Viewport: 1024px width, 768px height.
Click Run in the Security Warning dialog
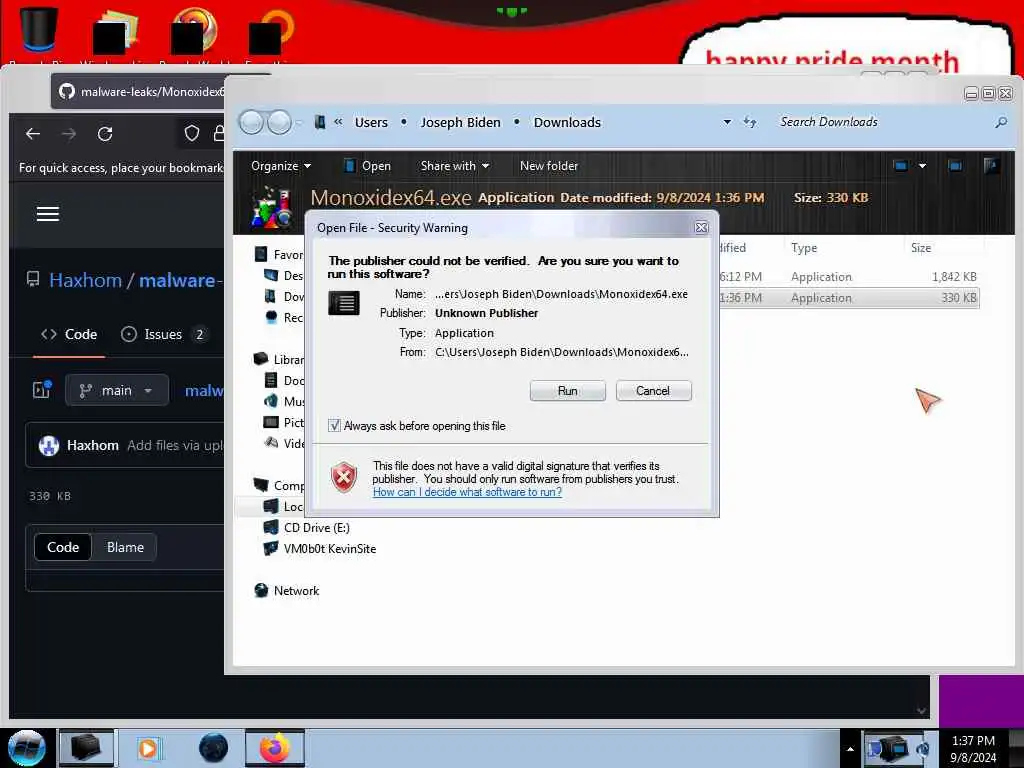(x=568, y=391)
